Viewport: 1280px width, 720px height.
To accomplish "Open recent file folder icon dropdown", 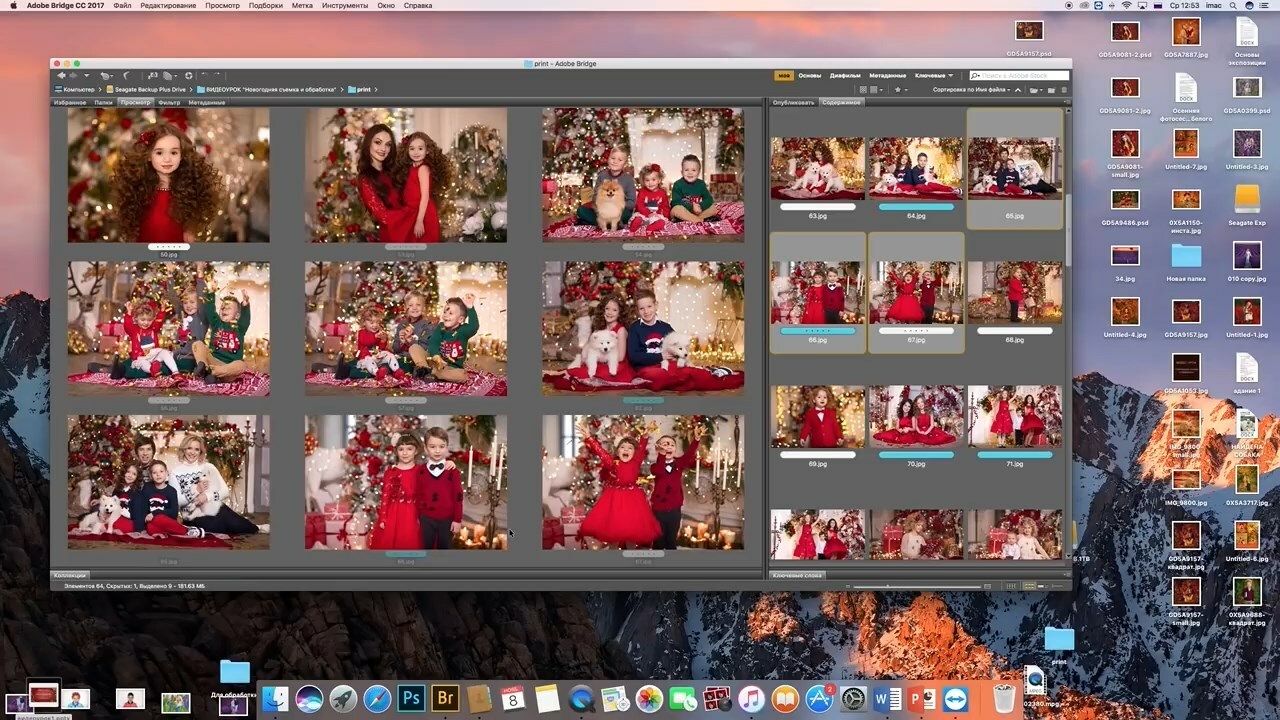I will coord(1036,90).
